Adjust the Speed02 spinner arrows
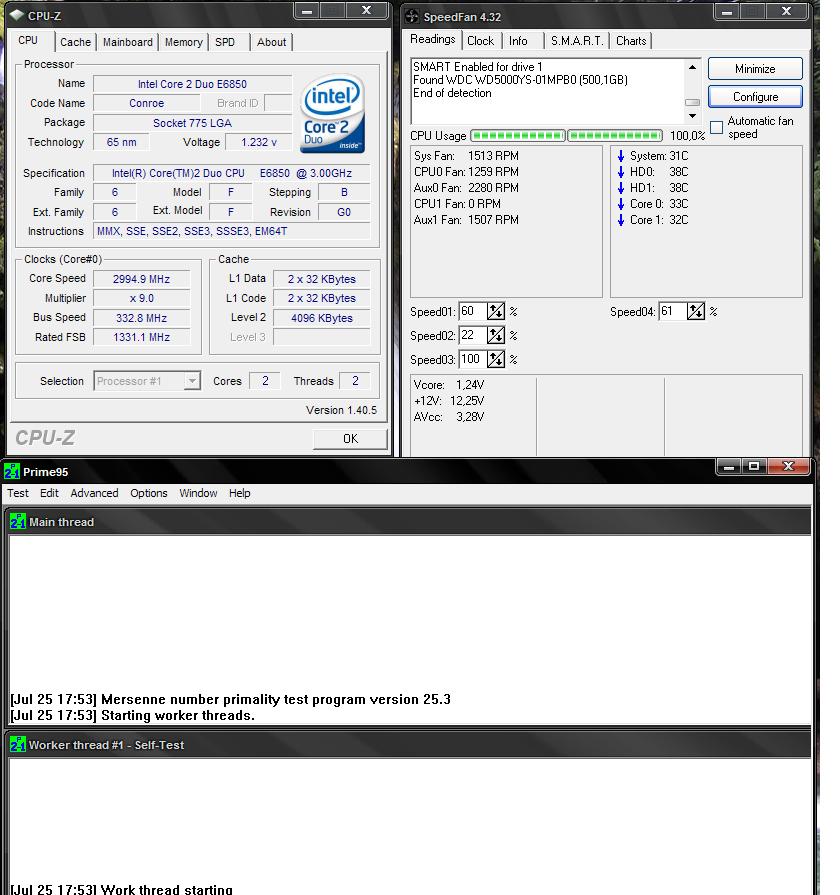The width and height of the screenshot is (840, 895). click(495, 335)
